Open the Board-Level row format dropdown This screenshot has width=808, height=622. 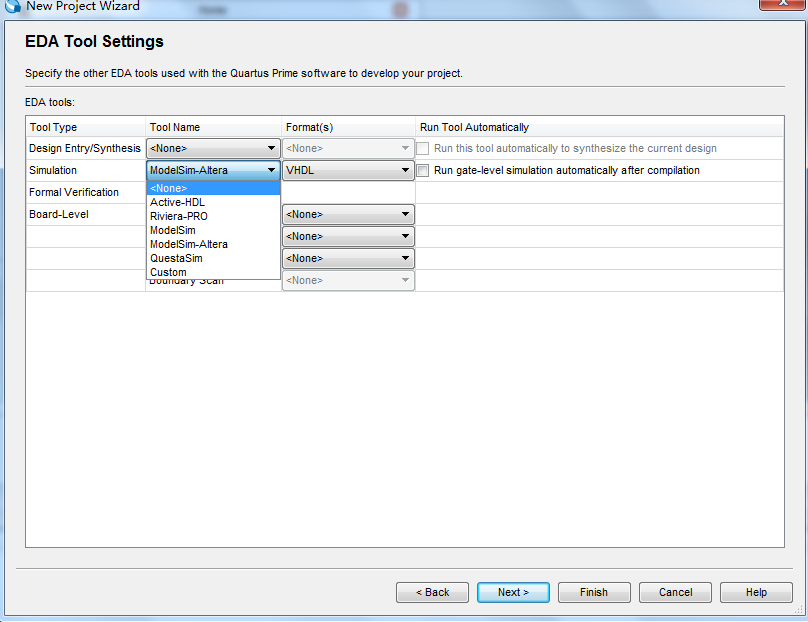tap(348, 214)
